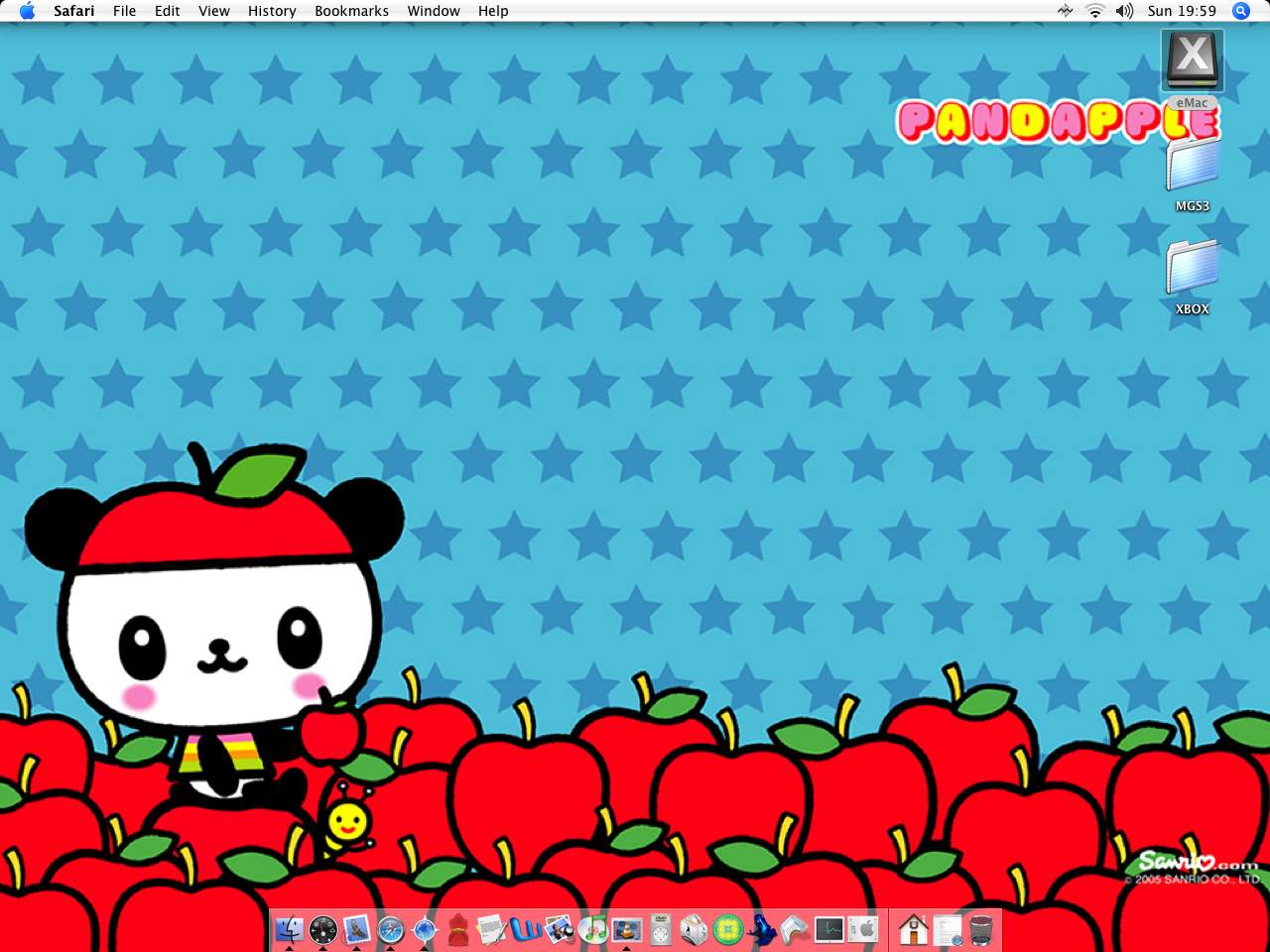
Task: Open the Home folder in Dock
Action: tap(914, 929)
